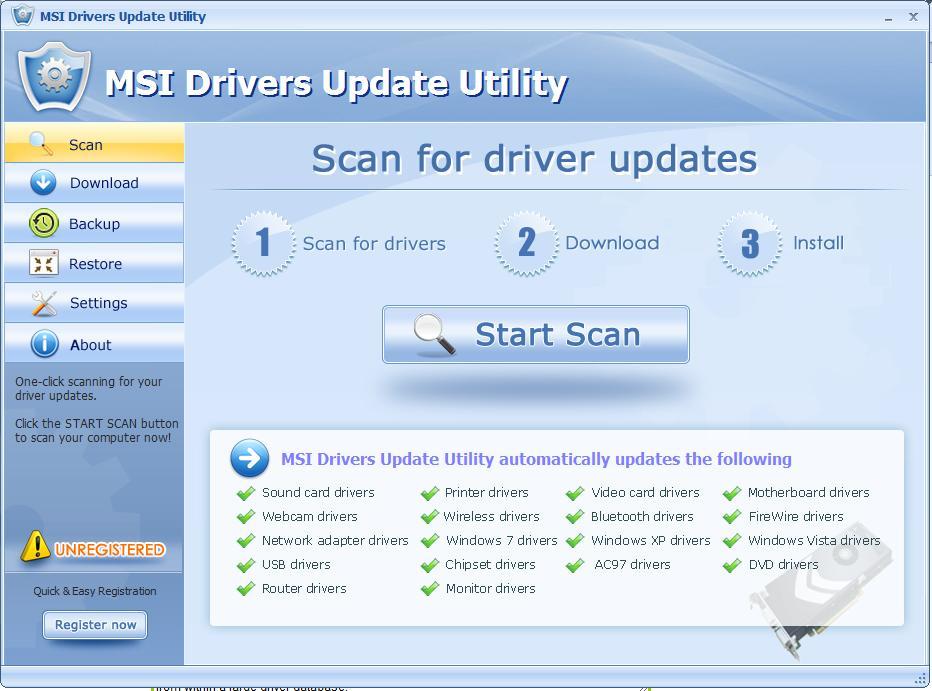
Task: Click the blue arrow circle above driver list
Action: click(250, 459)
